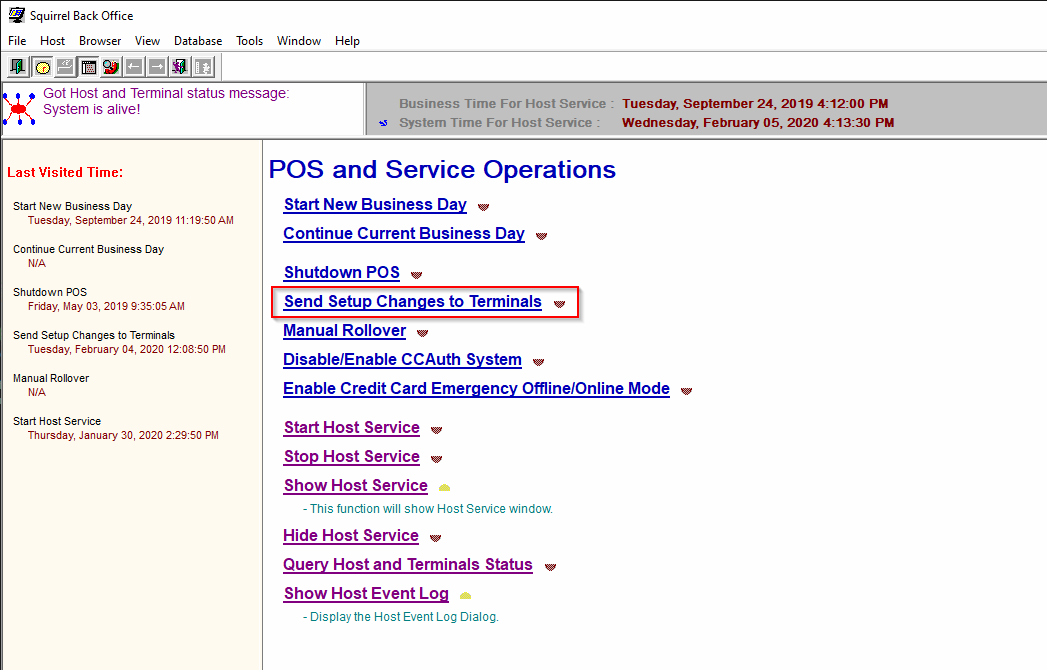The width and height of the screenshot is (1047, 670).
Task: Open the Browser menu
Action: [100, 41]
